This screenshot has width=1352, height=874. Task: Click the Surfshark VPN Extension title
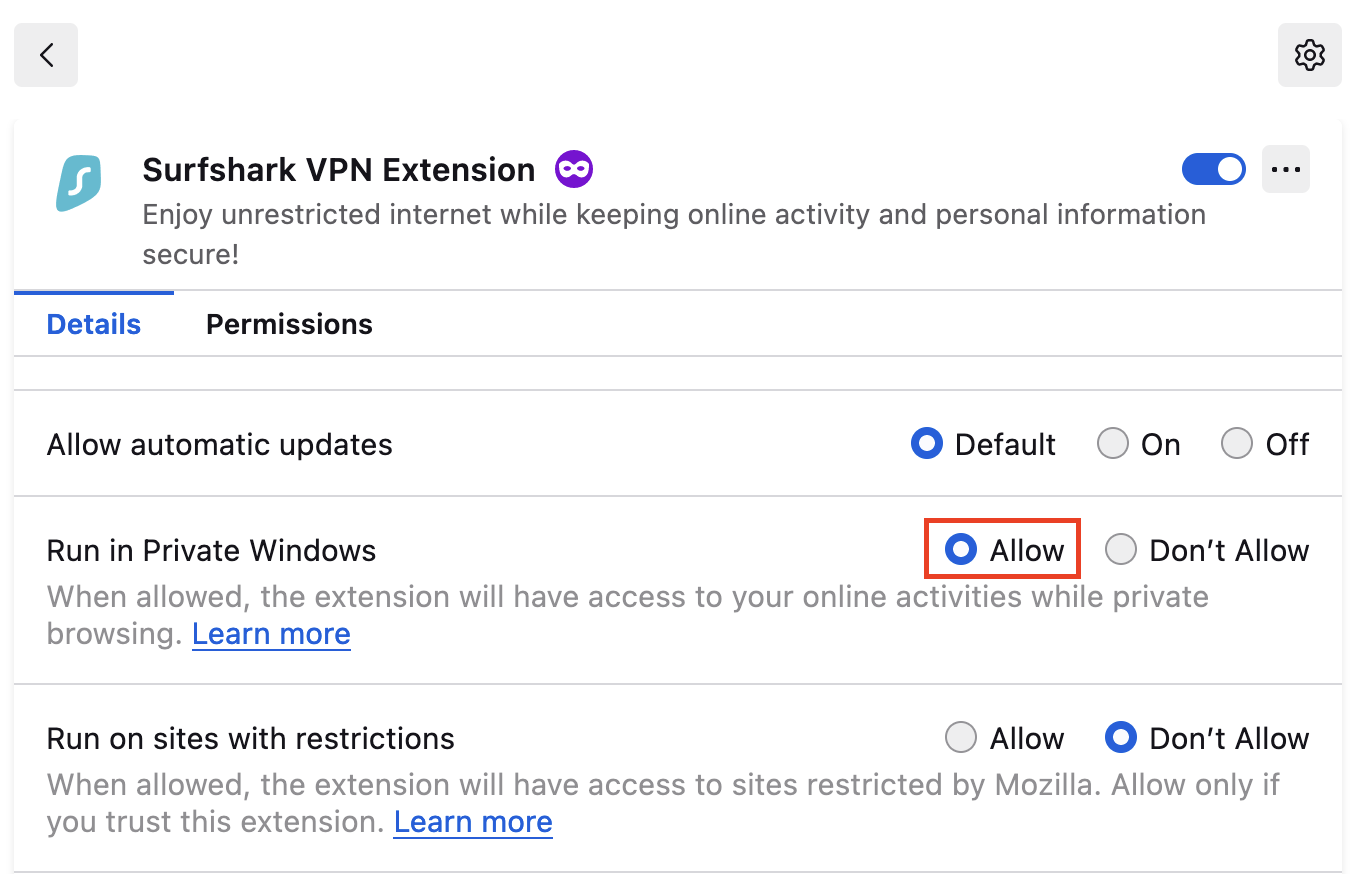(x=340, y=169)
